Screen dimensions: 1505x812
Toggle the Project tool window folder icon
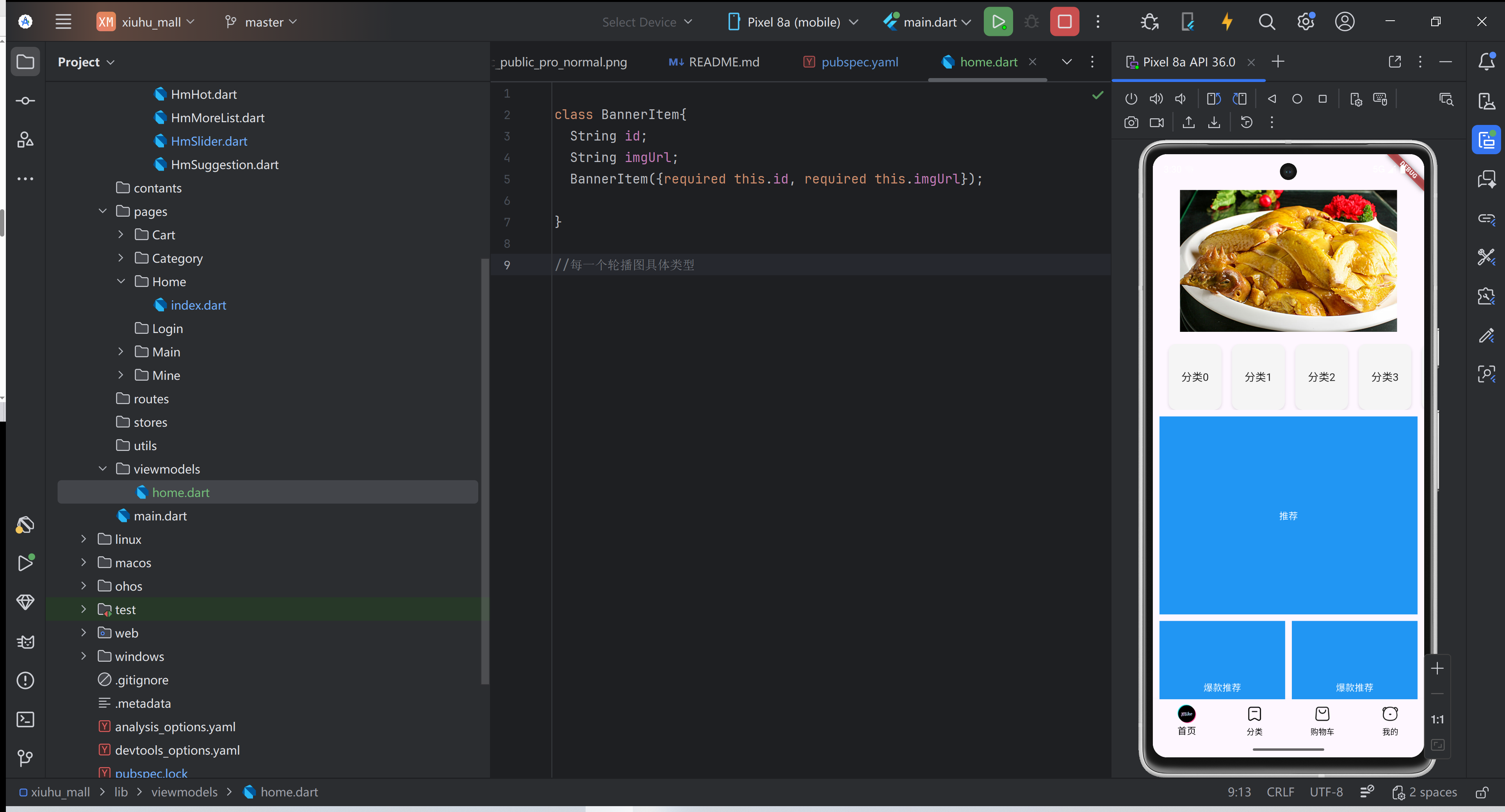[25, 62]
